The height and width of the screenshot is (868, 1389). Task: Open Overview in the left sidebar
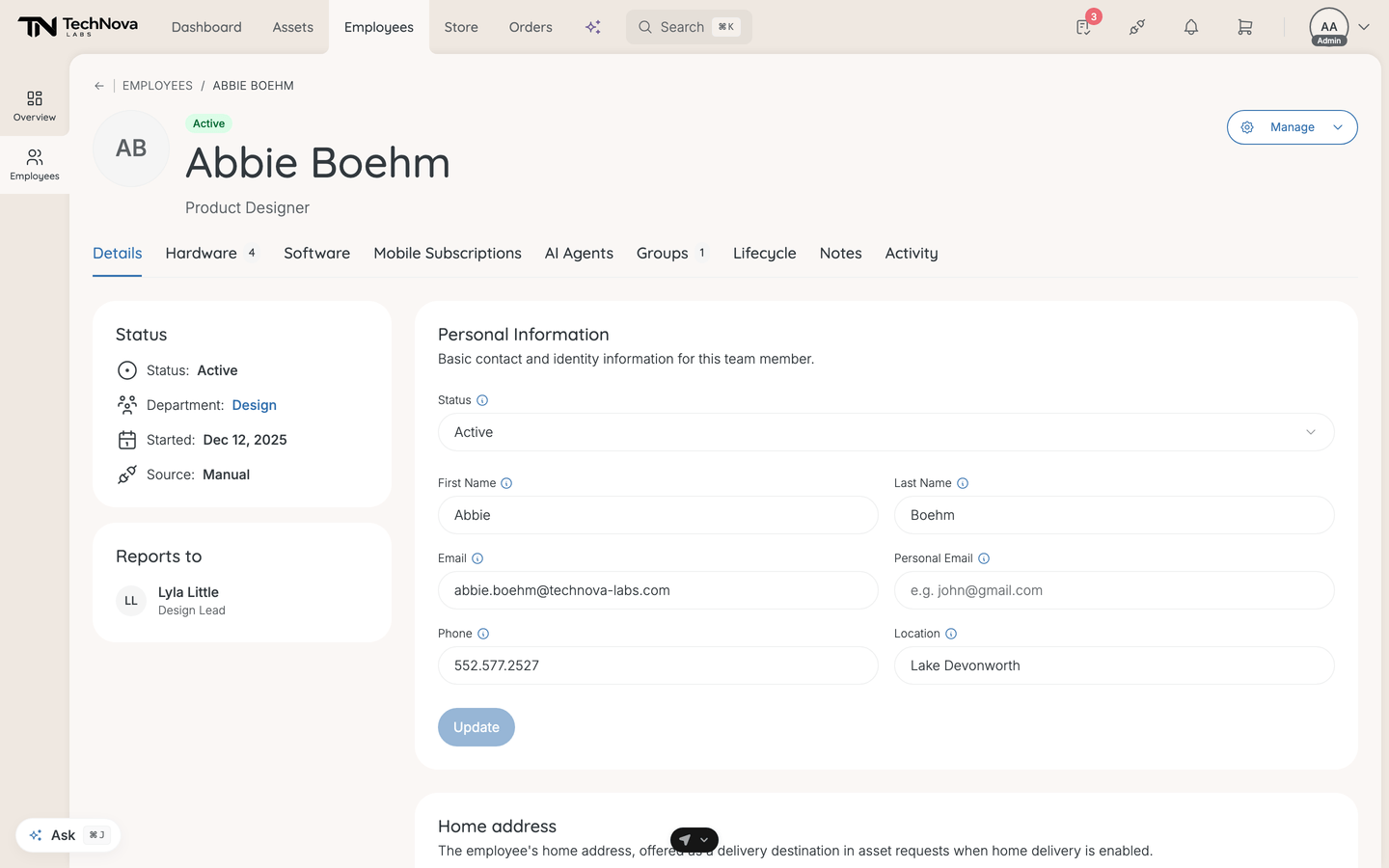coord(35,106)
